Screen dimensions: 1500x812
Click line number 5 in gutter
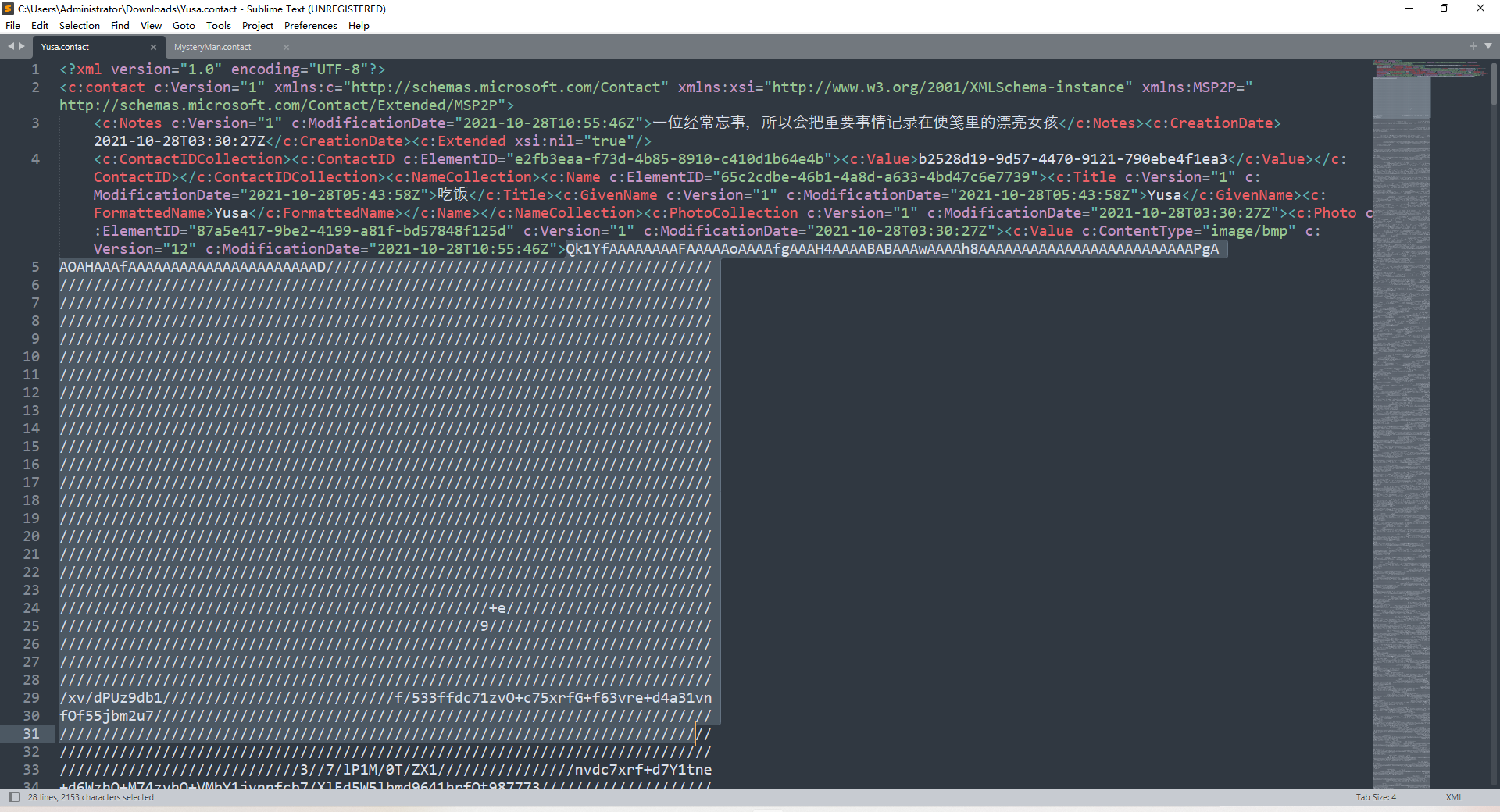pos(35,267)
